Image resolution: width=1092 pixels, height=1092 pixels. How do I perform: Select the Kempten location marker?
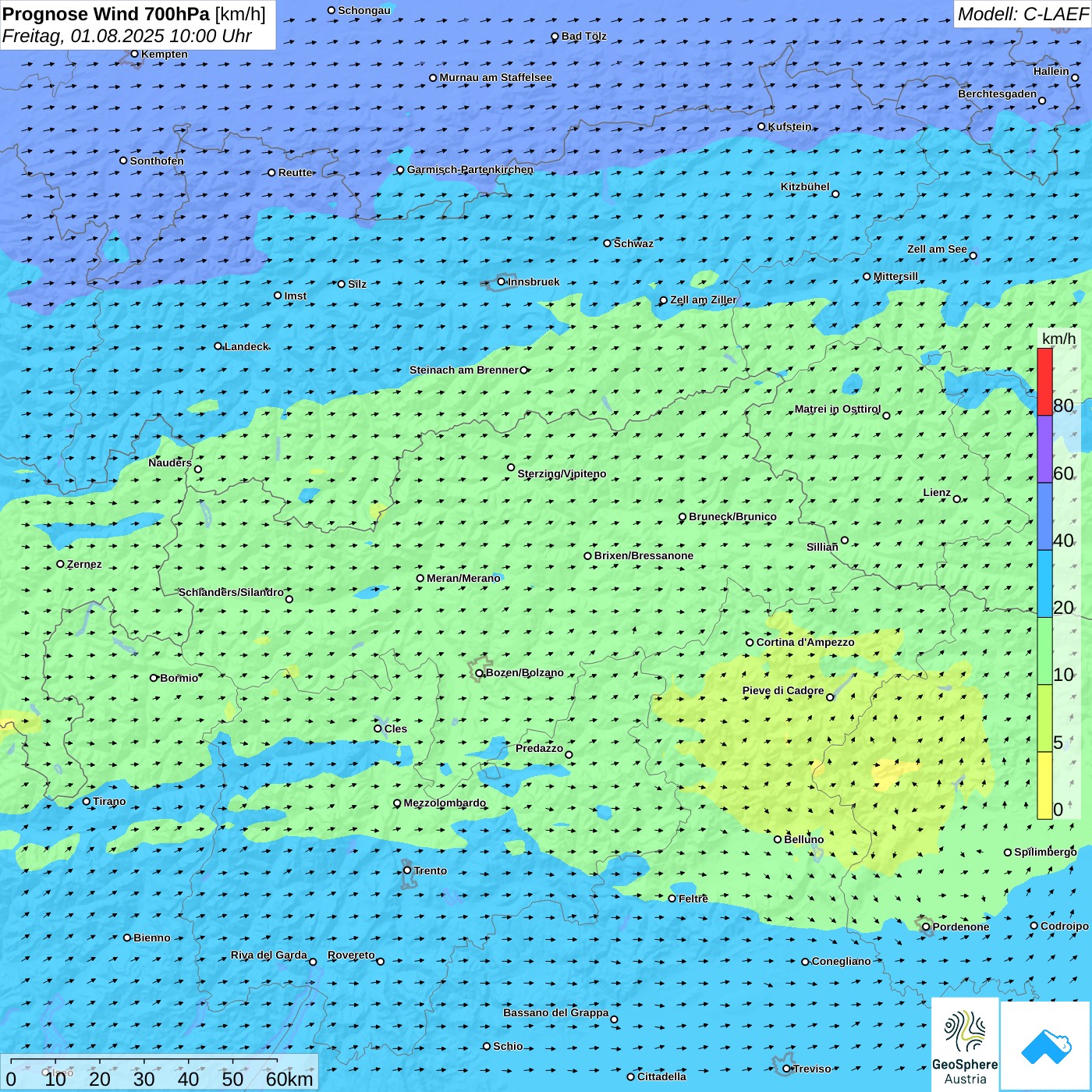tap(134, 54)
